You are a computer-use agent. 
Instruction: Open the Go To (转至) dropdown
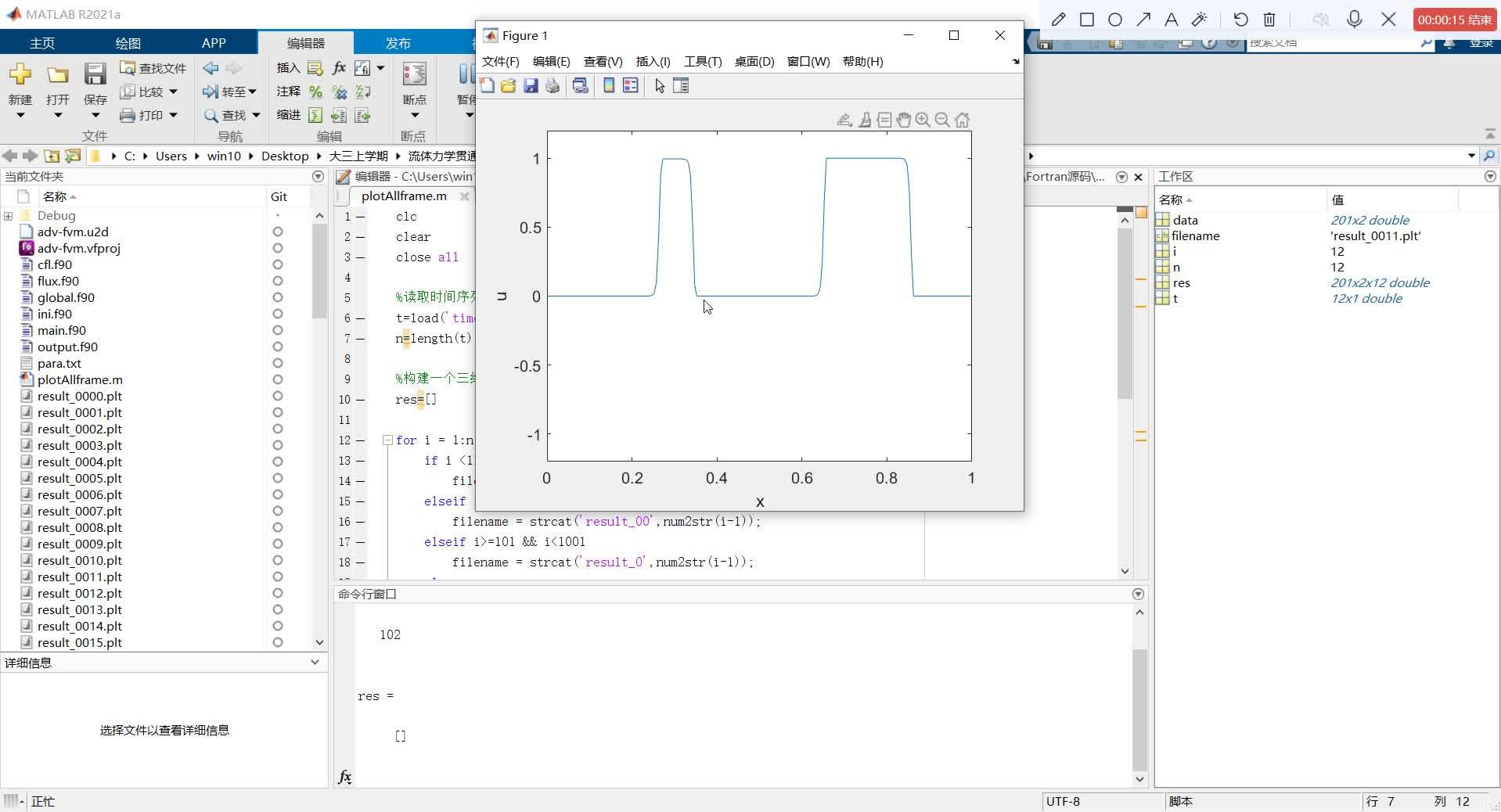coord(229,92)
